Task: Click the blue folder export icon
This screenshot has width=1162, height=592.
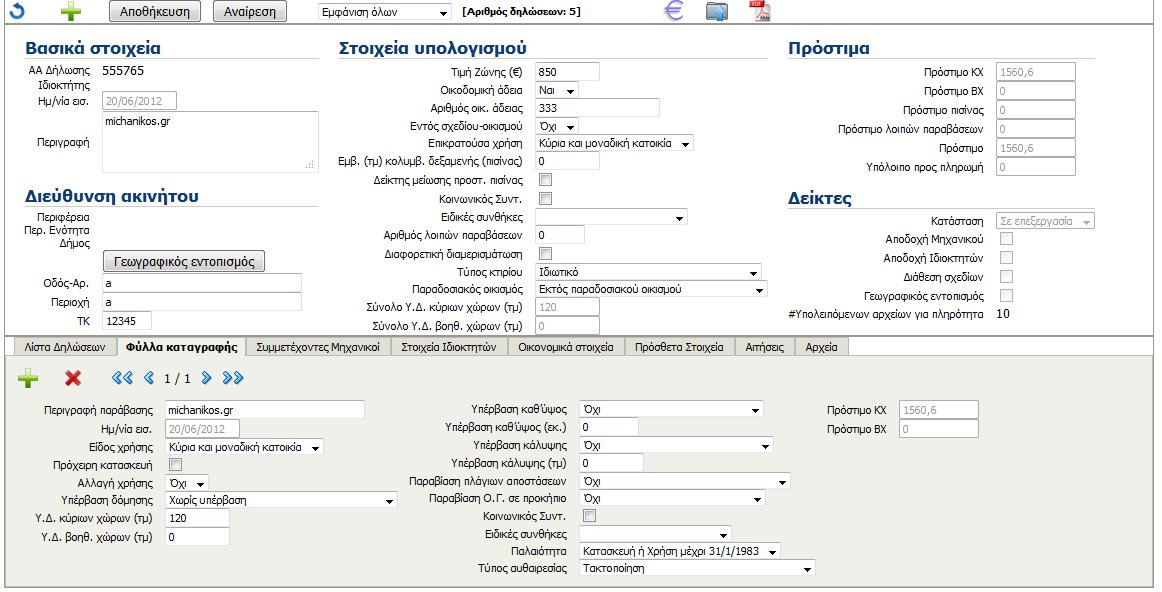Action: coord(717,12)
